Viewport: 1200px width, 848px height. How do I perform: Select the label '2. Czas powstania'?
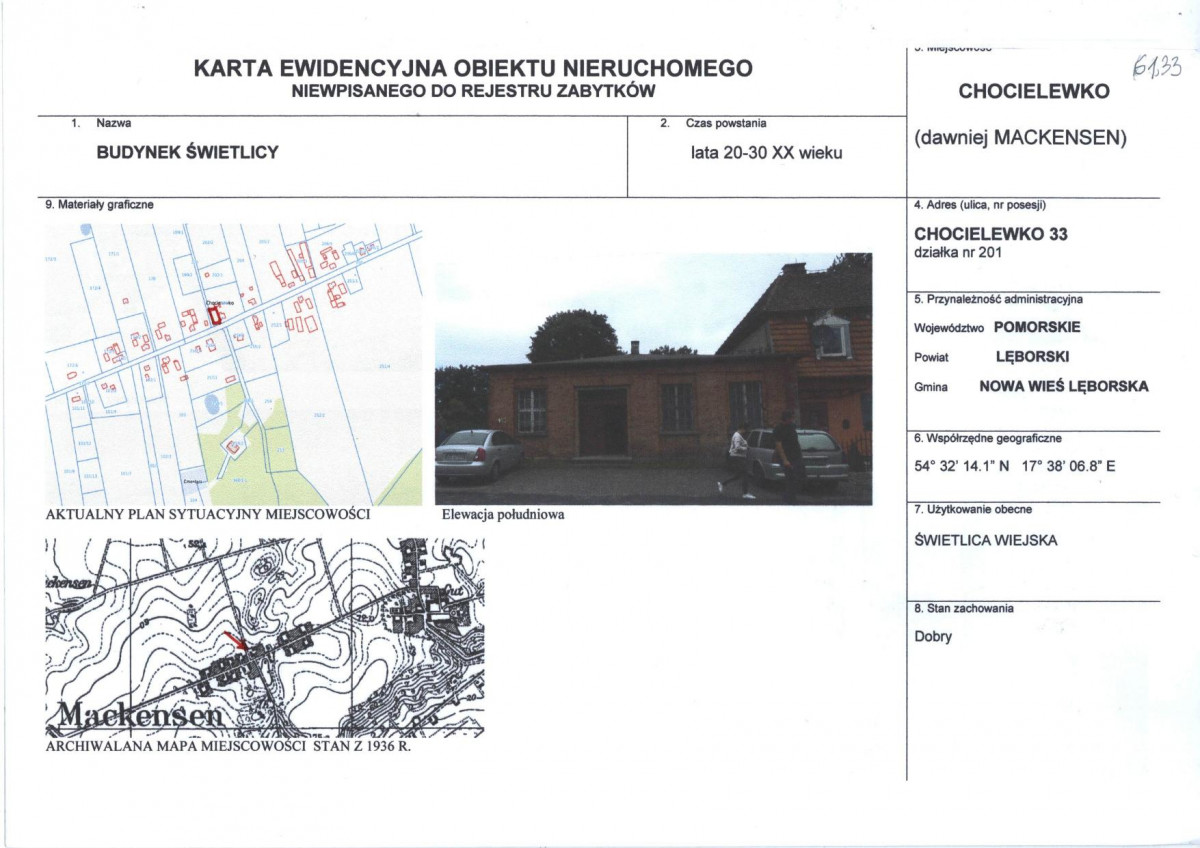pyautogui.click(x=713, y=123)
